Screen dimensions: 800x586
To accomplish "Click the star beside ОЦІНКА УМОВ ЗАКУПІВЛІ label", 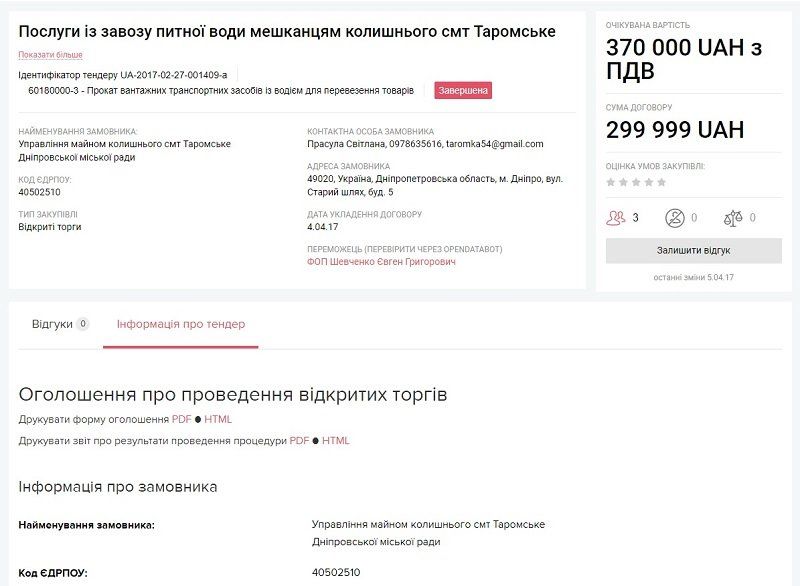I will [609, 182].
